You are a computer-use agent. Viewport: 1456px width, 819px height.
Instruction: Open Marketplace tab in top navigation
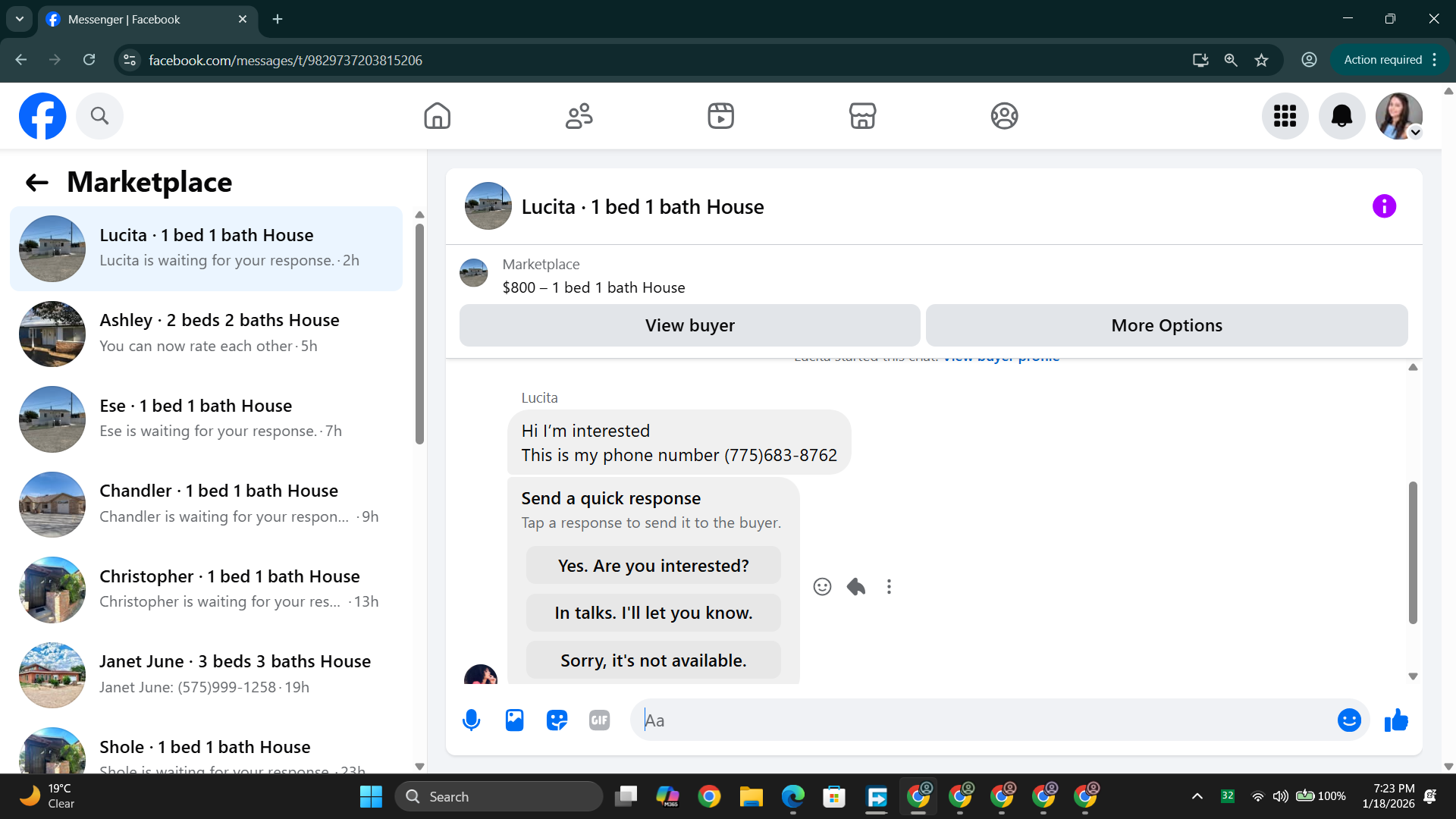(x=862, y=116)
